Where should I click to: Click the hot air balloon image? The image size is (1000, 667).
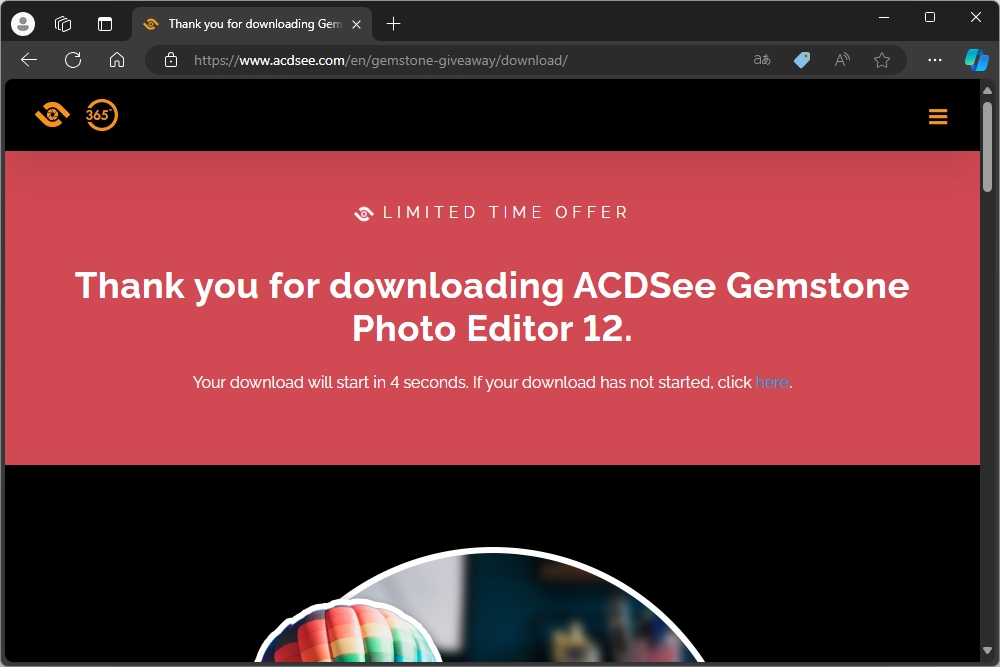click(348, 631)
